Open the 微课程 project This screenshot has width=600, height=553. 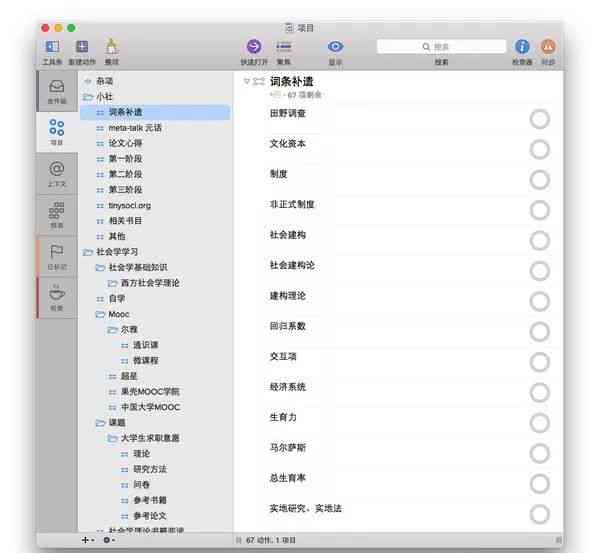tap(146, 361)
